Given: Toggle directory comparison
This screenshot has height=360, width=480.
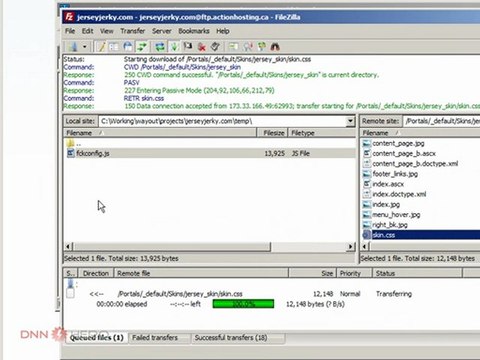Looking at the screenshot, I should point(248,47).
